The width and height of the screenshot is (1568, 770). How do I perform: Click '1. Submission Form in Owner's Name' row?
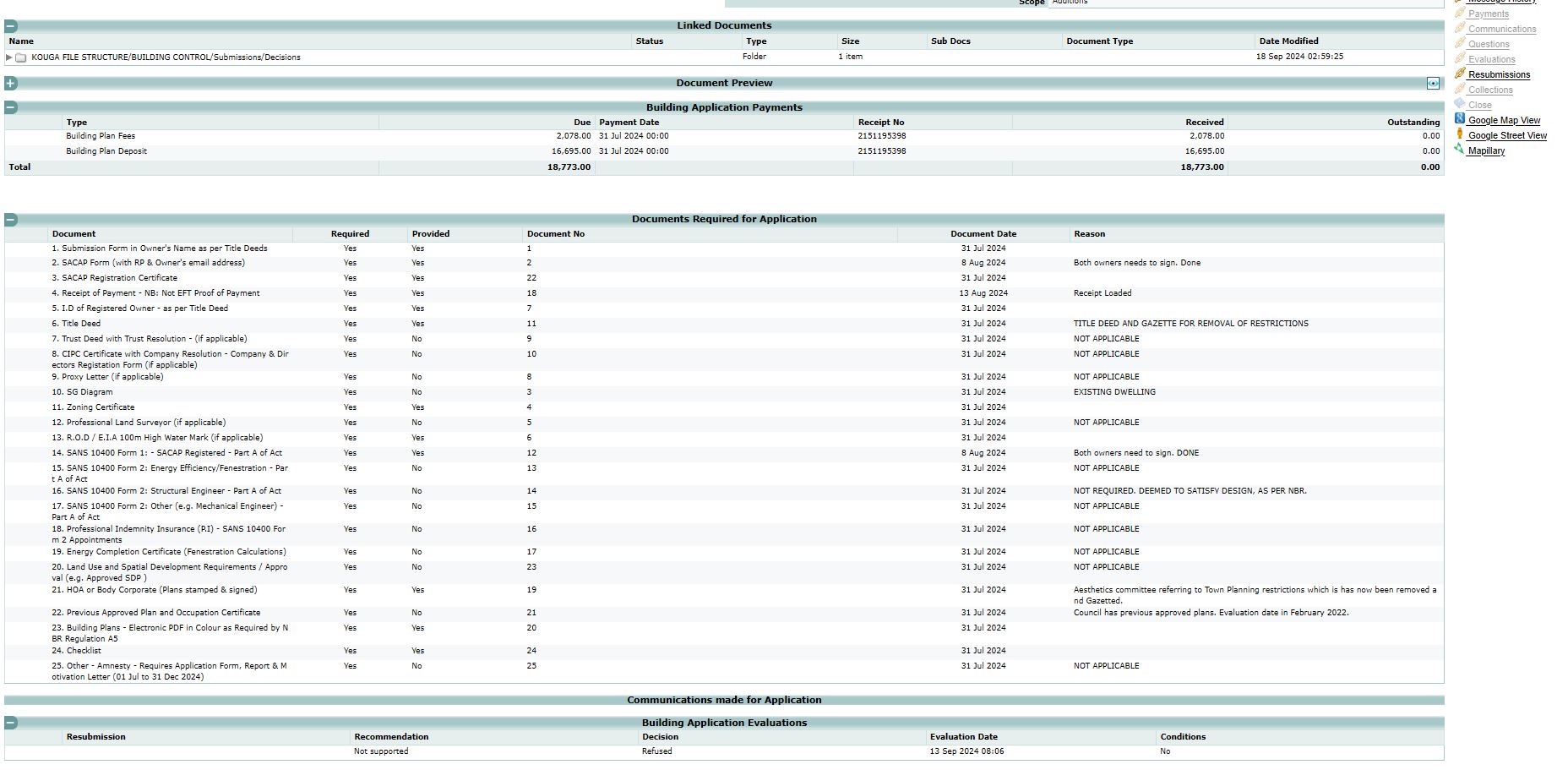point(160,248)
